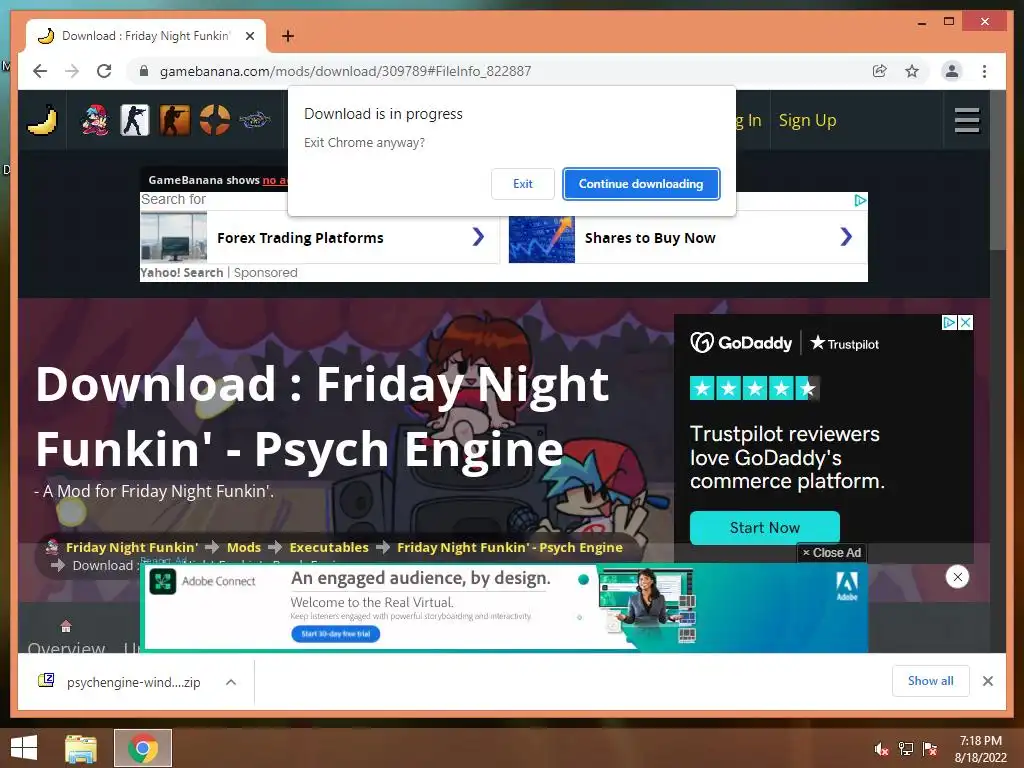Open the Windows Start button

24,748
